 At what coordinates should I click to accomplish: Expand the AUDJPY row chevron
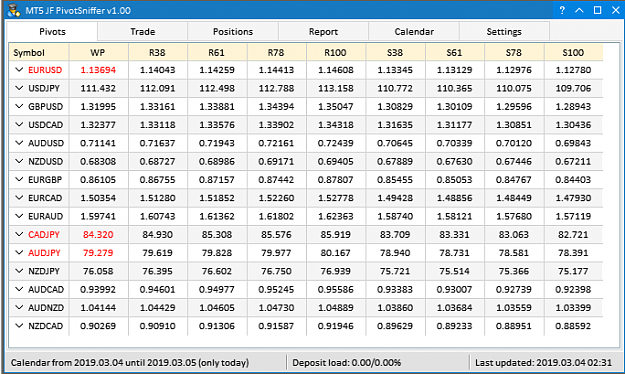[x=19, y=253]
